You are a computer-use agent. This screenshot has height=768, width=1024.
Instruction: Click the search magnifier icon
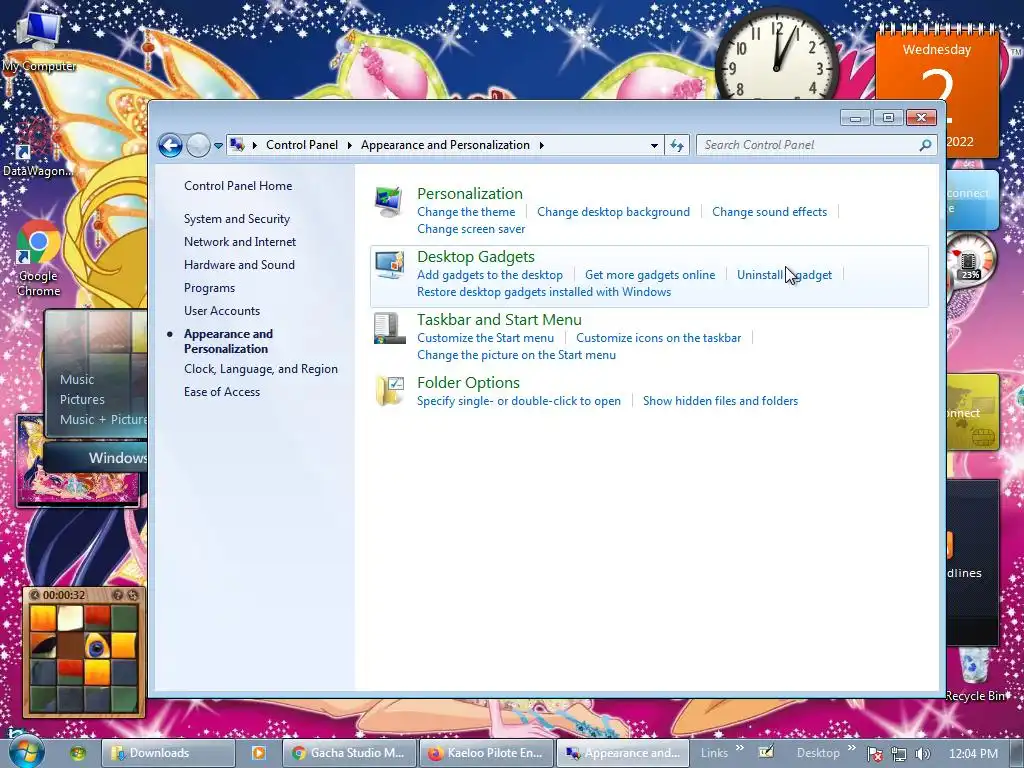[925, 145]
